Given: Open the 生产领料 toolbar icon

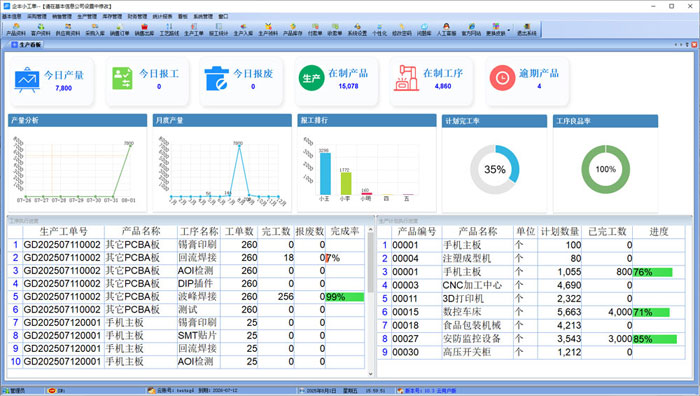Looking at the screenshot, I should tap(268, 30).
